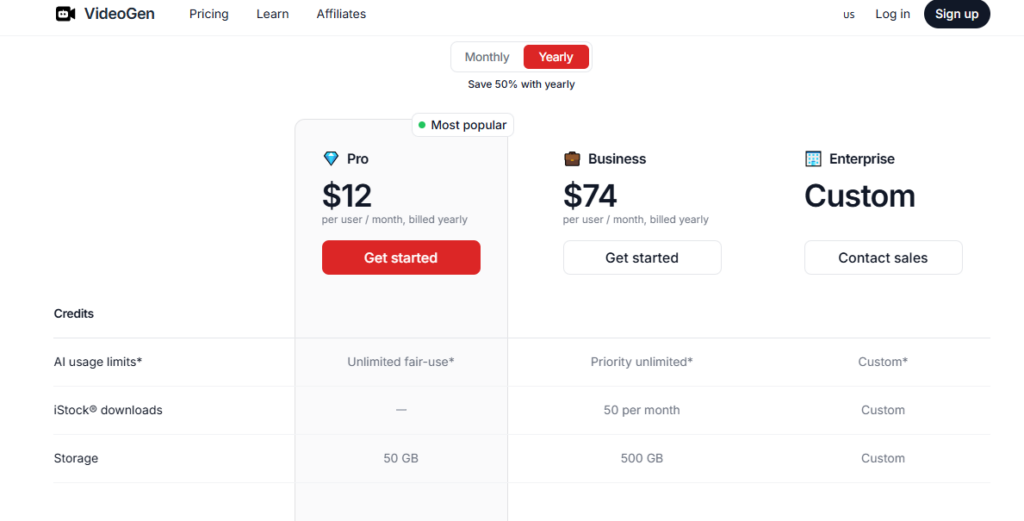Click the VideoGen camera logo icon

point(65,14)
